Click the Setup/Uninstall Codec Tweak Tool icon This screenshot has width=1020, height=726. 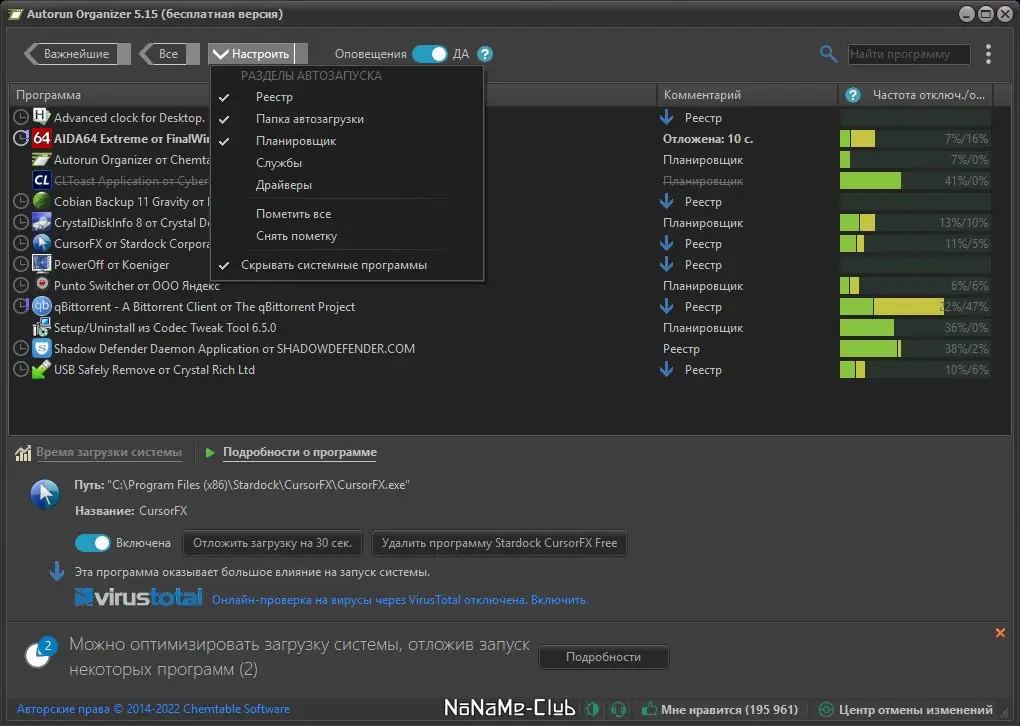click(x=42, y=327)
